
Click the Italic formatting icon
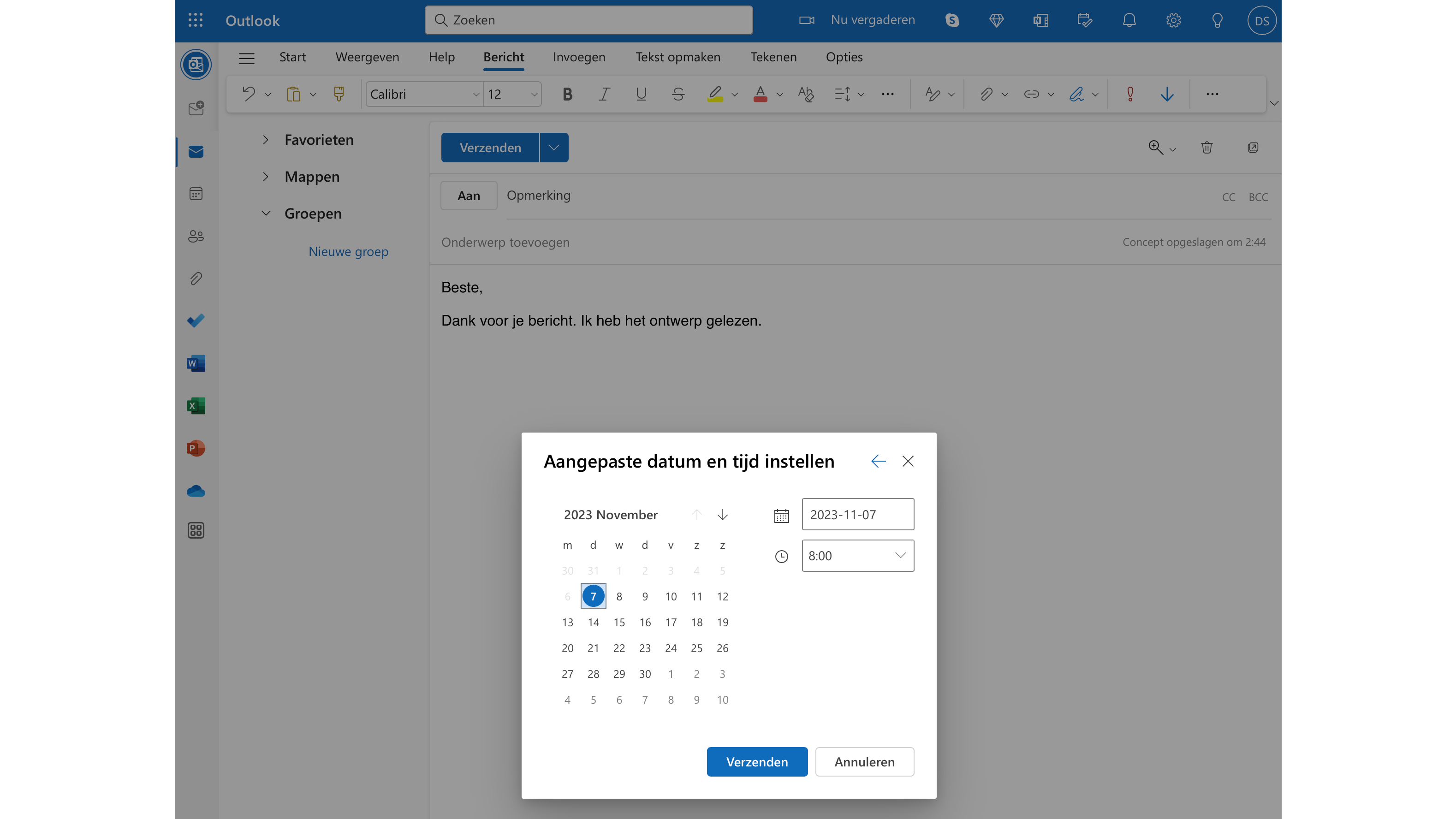pyautogui.click(x=604, y=95)
